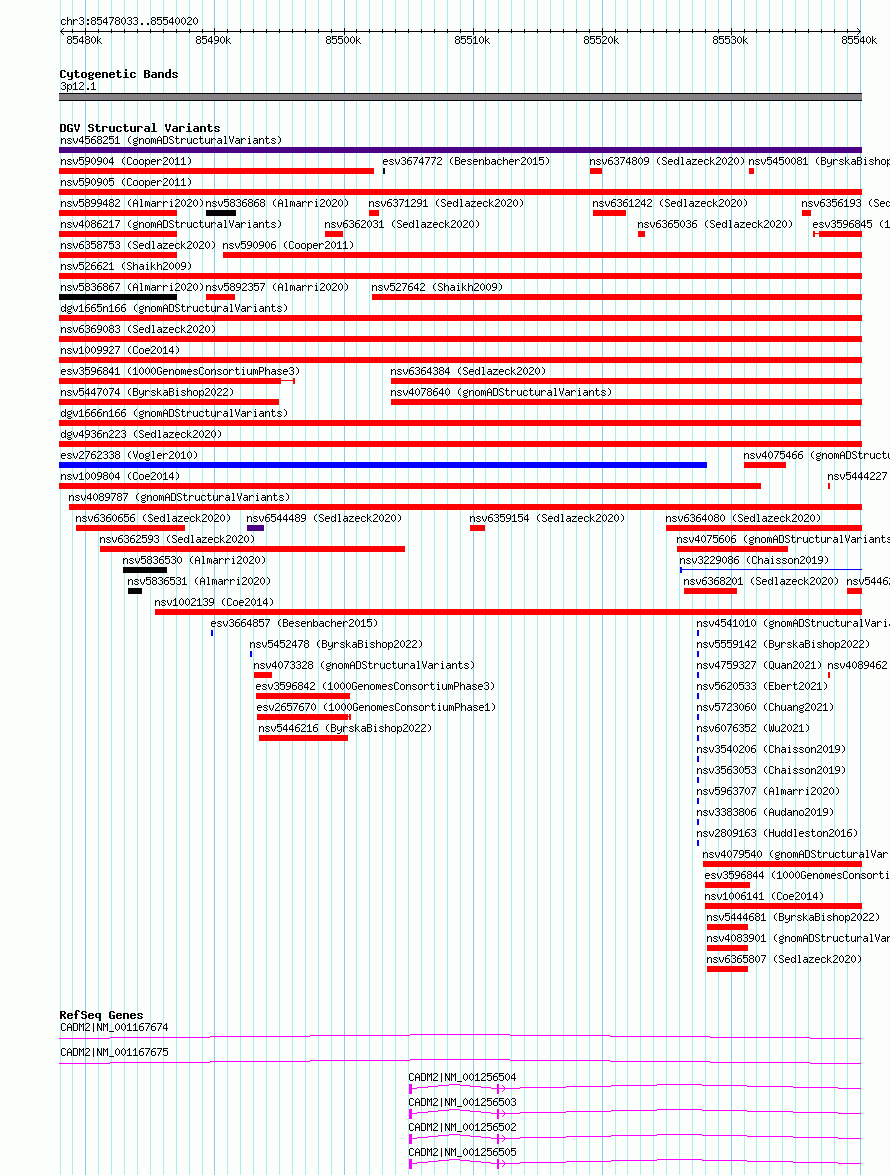Open dgv1666n166 gnomAD variant label
Viewport: 890px width, 1175px height.
click(174, 413)
